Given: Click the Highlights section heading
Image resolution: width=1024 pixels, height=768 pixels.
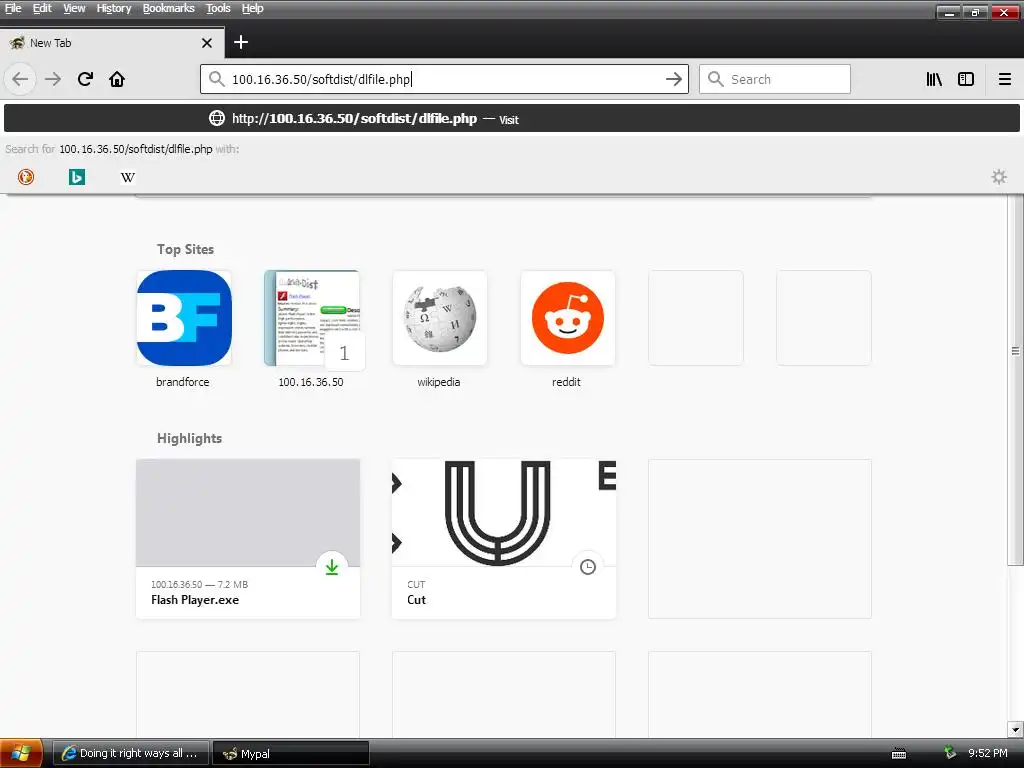Looking at the screenshot, I should [x=189, y=438].
